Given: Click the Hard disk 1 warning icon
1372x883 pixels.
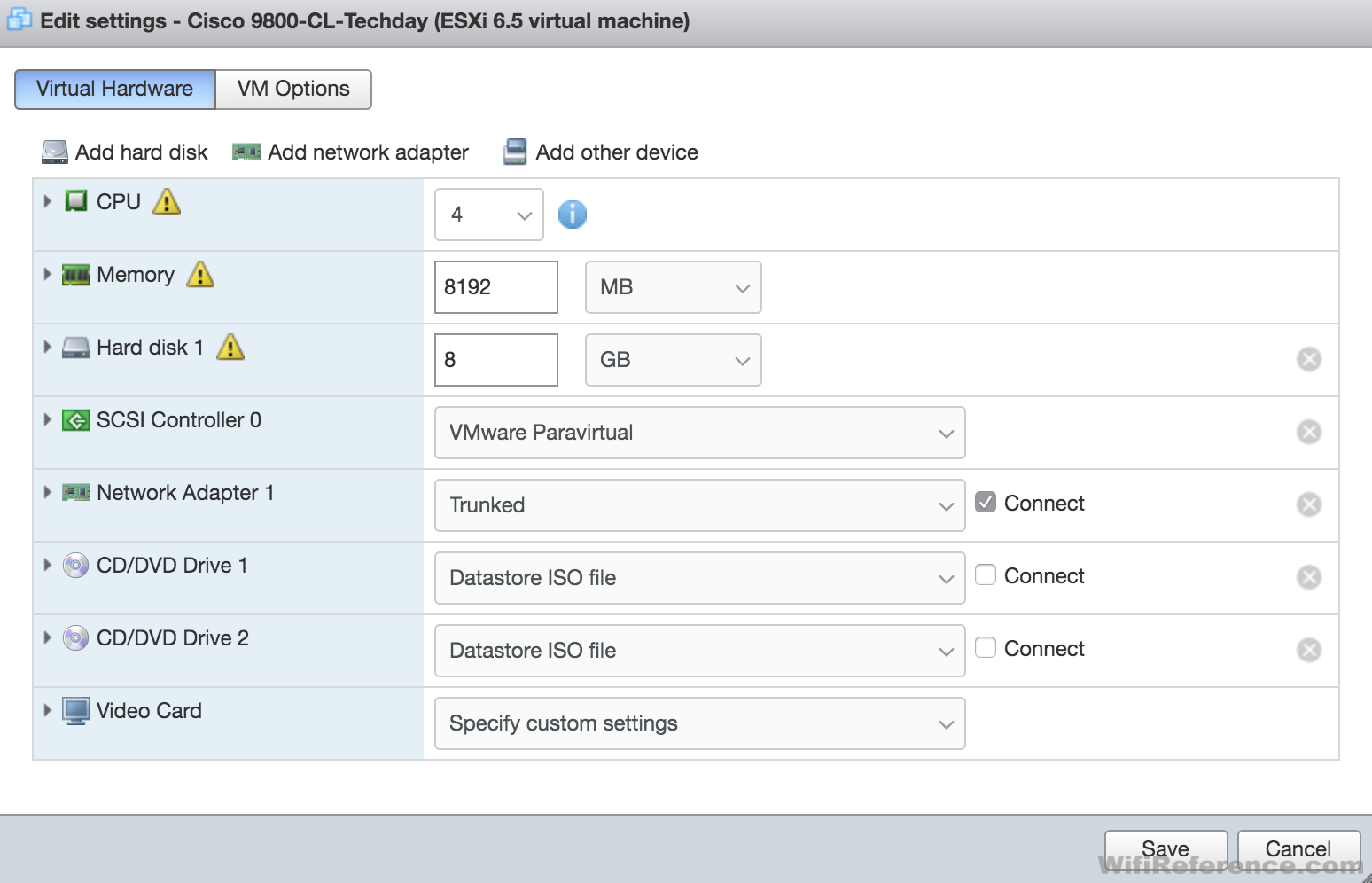Looking at the screenshot, I should [230, 347].
